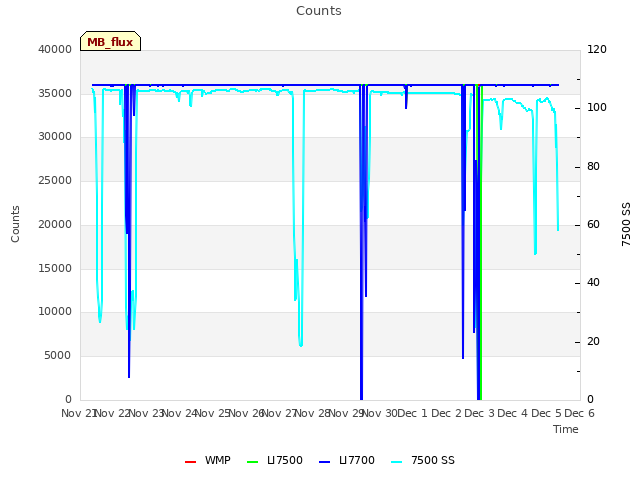Click the 80 right axis tick
The image size is (640, 480).
593,167
